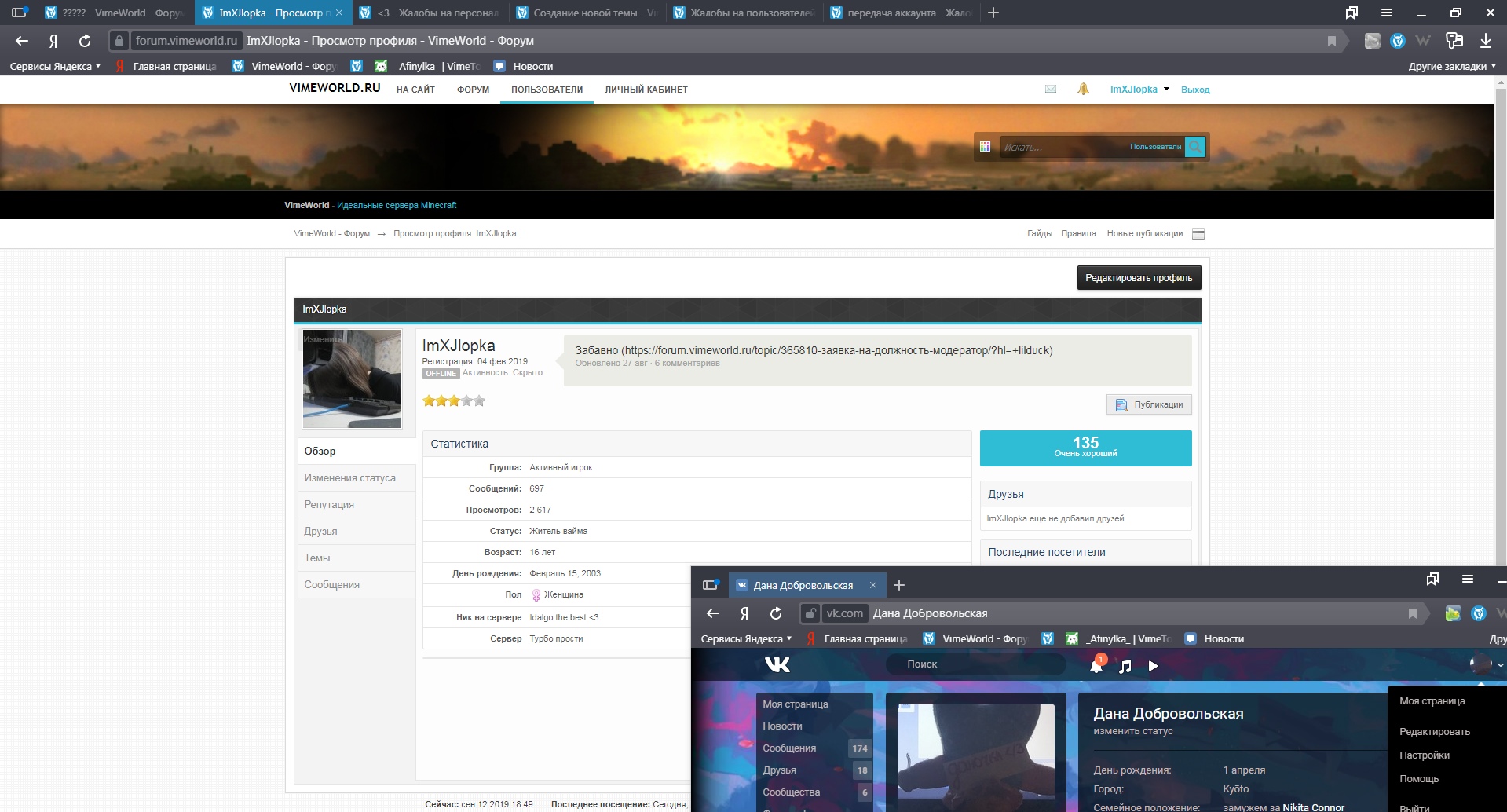Click the Публикации button
This screenshot has height=812, width=1507.
[1149, 404]
